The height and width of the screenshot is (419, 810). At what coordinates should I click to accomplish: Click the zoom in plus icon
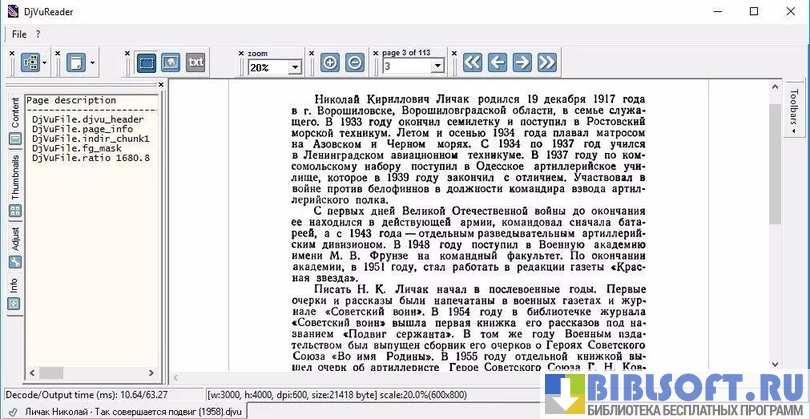pyautogui.click(x=330, y=63)
